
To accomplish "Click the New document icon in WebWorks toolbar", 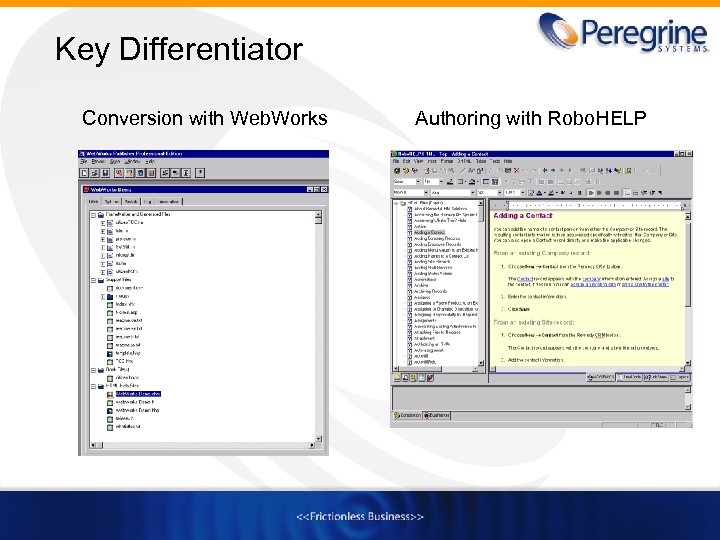I will [x=84, y=173].
